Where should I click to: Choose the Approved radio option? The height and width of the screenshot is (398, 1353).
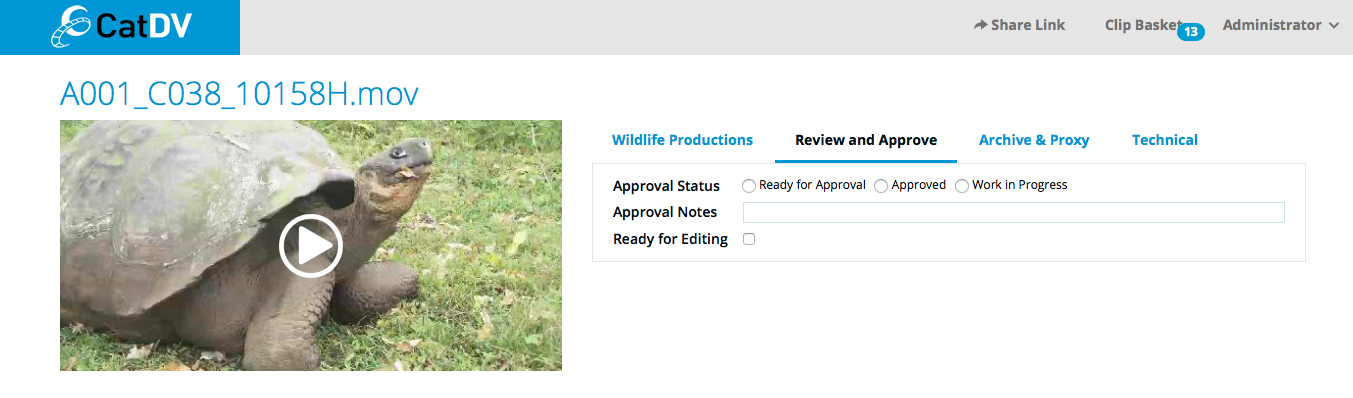pyautogui.click(x=881, y=186)
